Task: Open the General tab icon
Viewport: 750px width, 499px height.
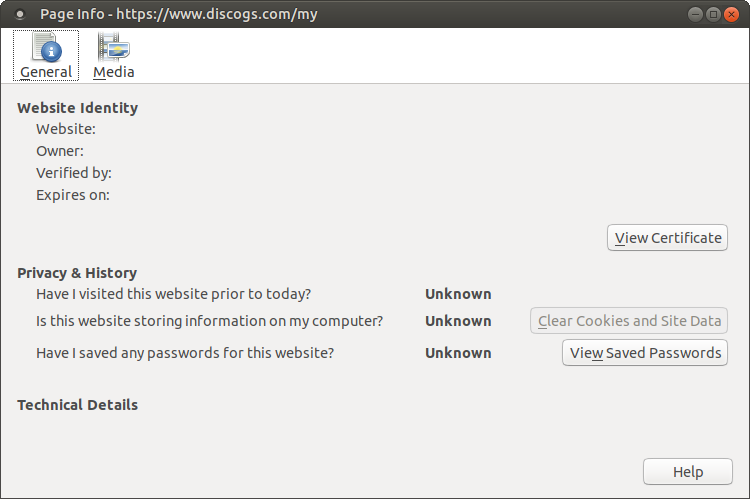Action: 46,55
